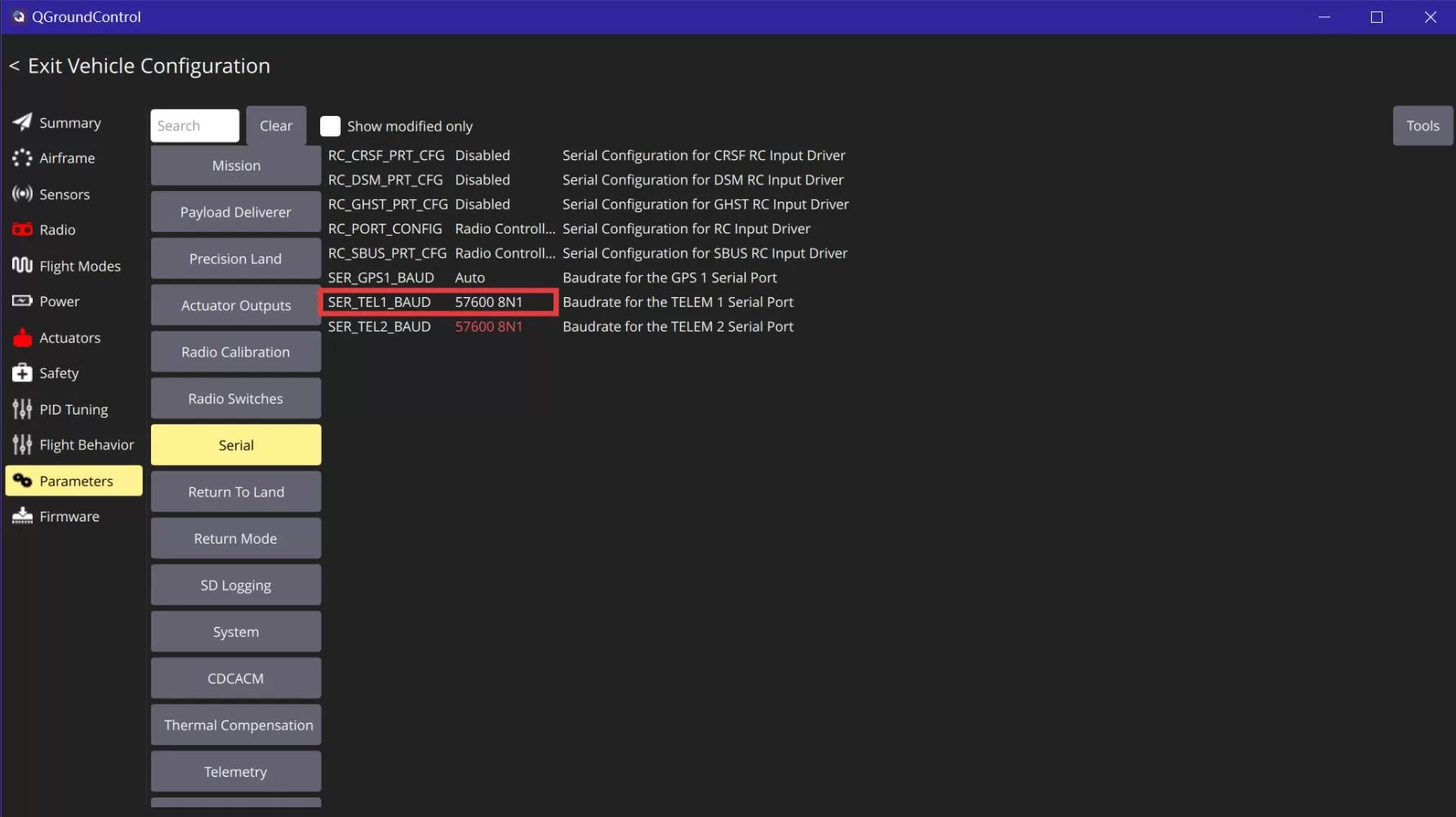Open the SER_GPS1_BAUD parameter

pyautogui.click(x=381, y=278)
